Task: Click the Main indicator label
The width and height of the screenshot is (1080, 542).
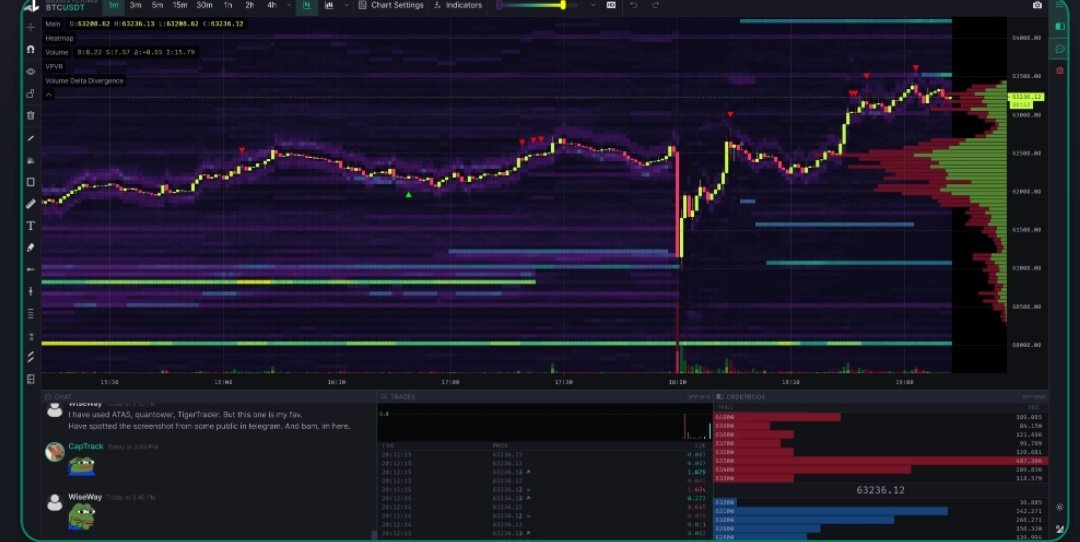Action: point(52,23)
